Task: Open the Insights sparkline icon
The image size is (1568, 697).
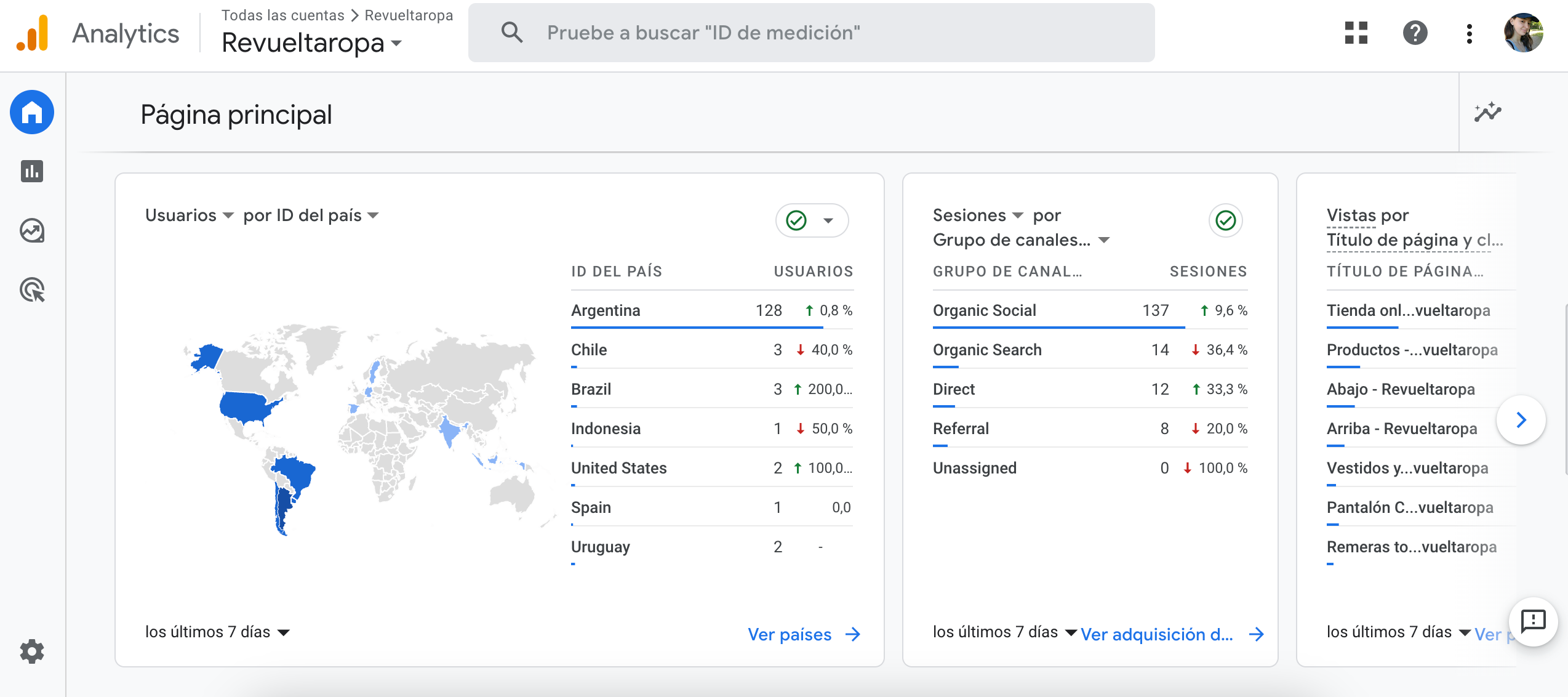Action: click(x=1487, y=113)
